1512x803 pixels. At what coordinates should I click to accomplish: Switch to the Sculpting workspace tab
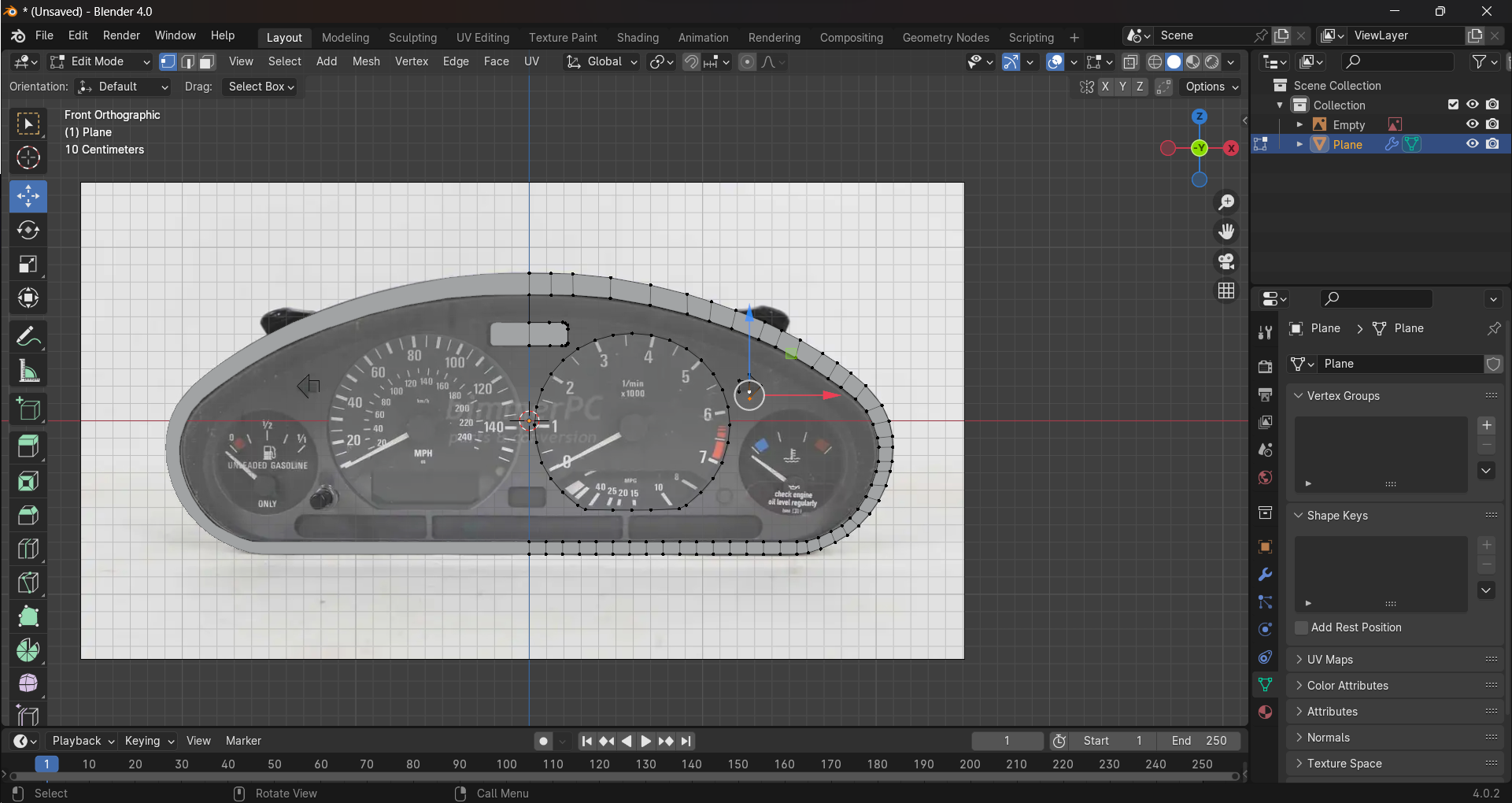click(412, 38)
